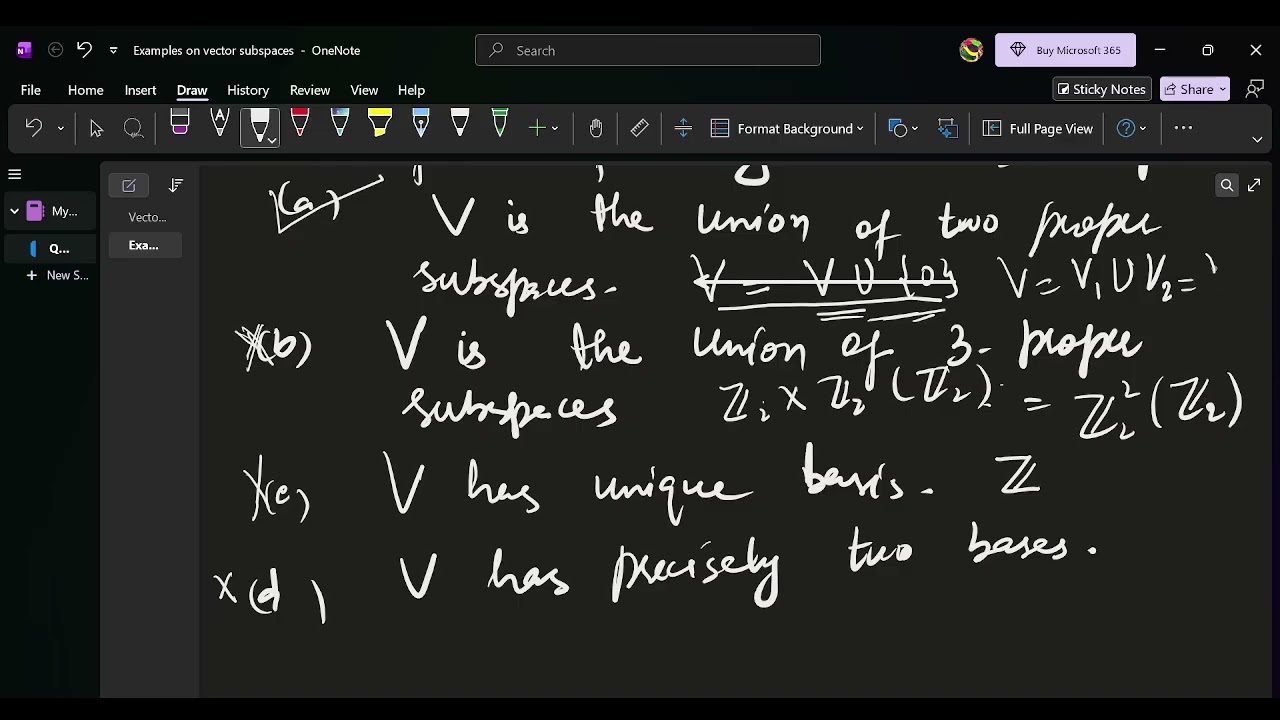The width and height of the screenshot is (1280, 720).
Task: Click the OneNote app logo
Action: 24,50
